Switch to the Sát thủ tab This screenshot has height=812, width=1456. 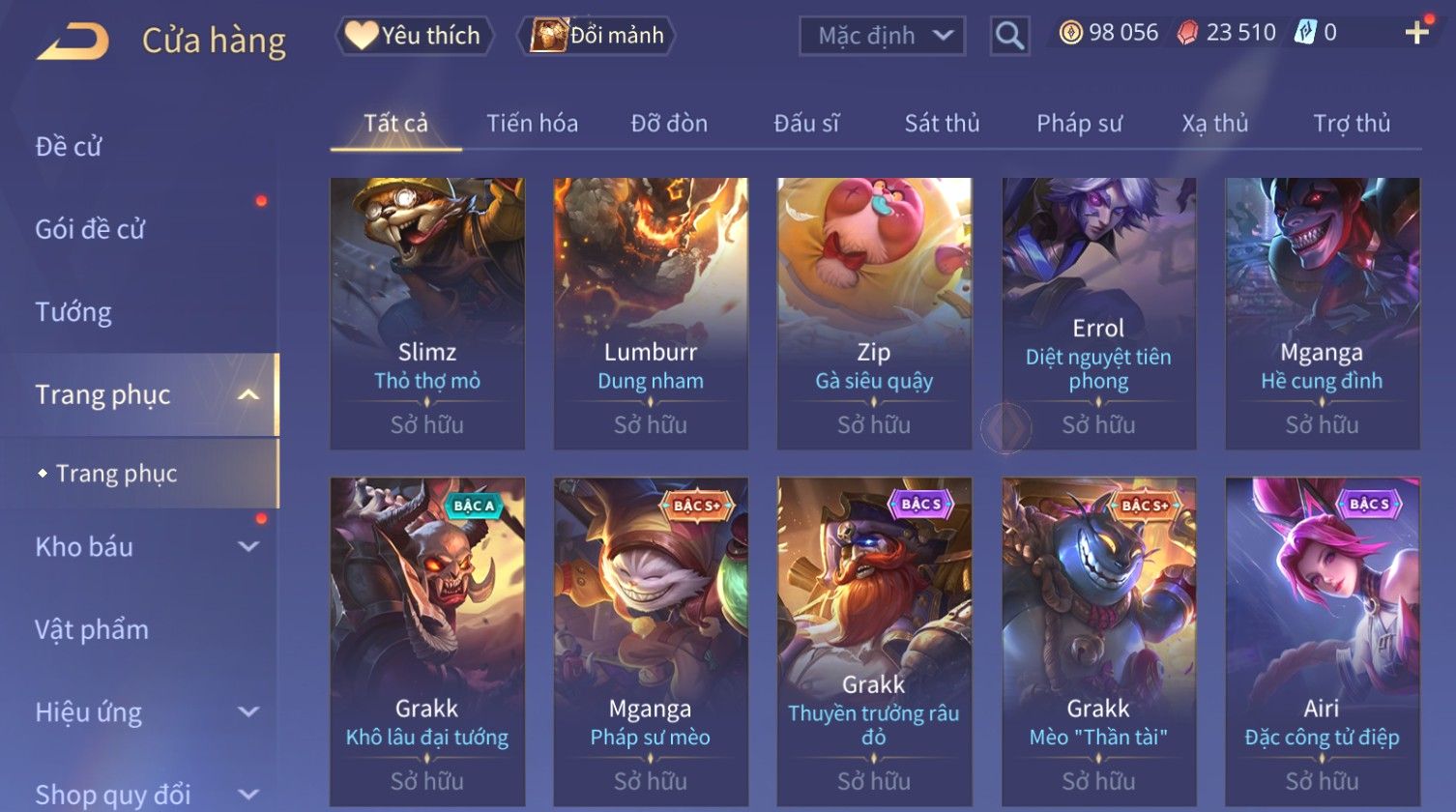pos(942,124)
